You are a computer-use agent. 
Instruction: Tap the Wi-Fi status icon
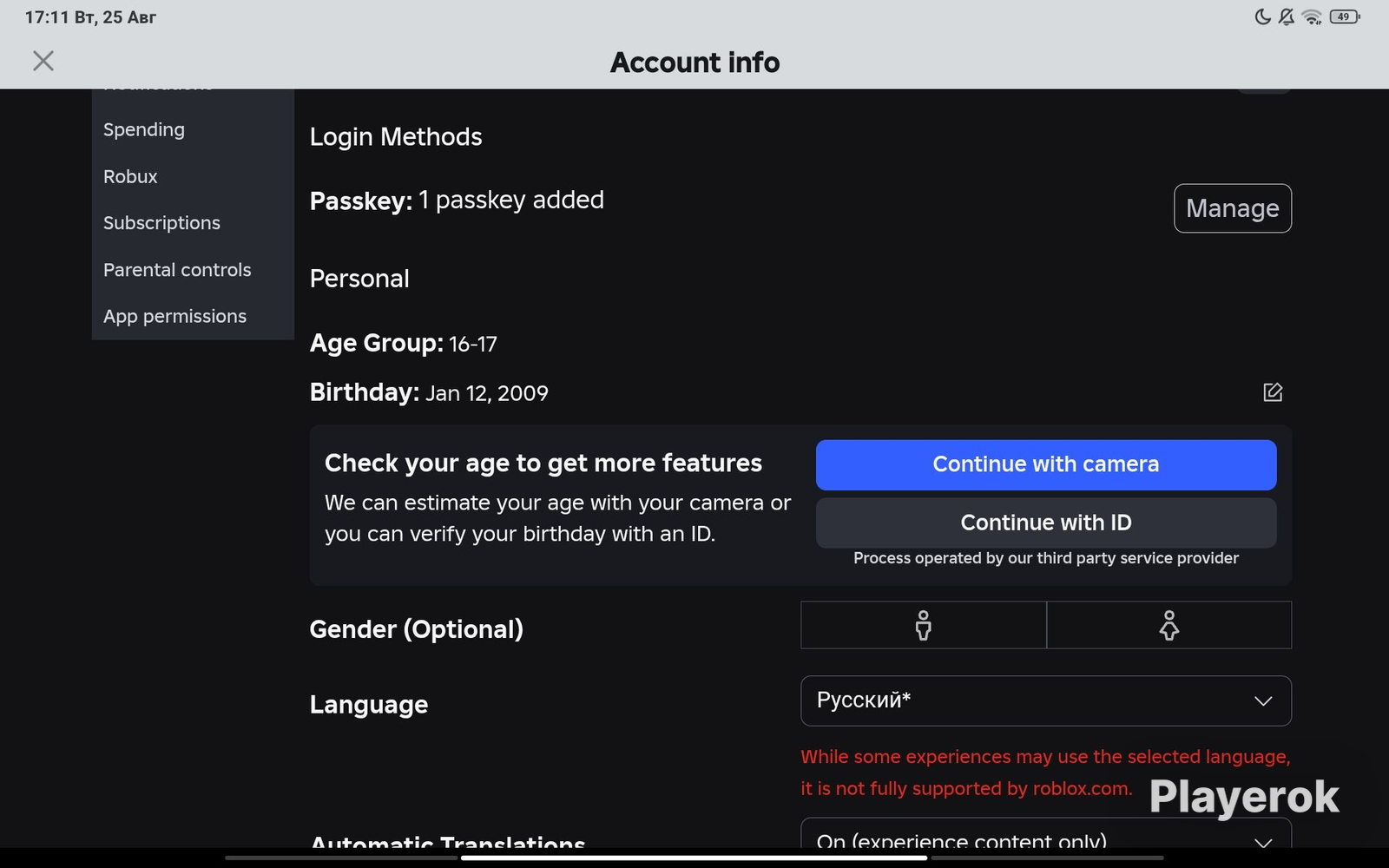click(1312, 16)
